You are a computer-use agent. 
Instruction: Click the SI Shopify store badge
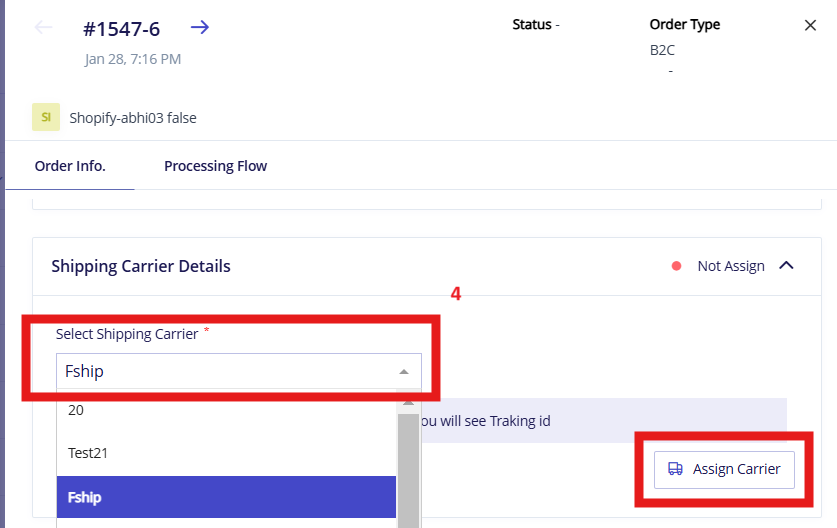tap(46, 117)
